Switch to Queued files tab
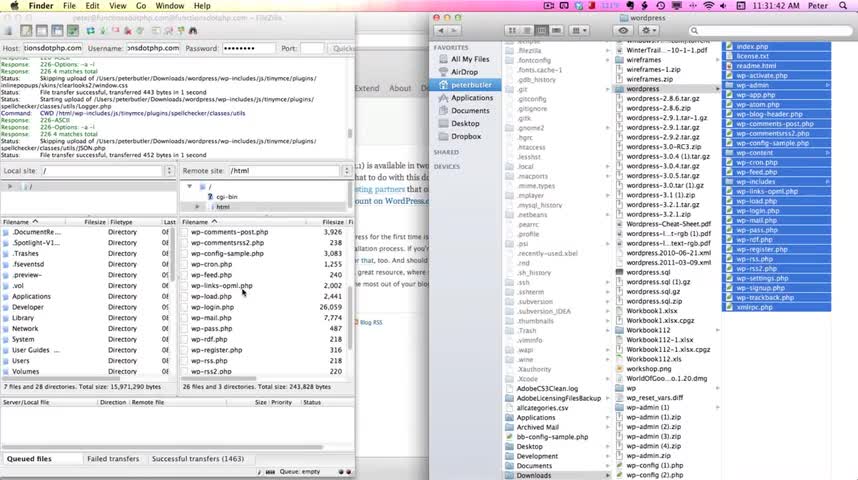Viewport: 858px width, 480px height. [x=29, y=459]
